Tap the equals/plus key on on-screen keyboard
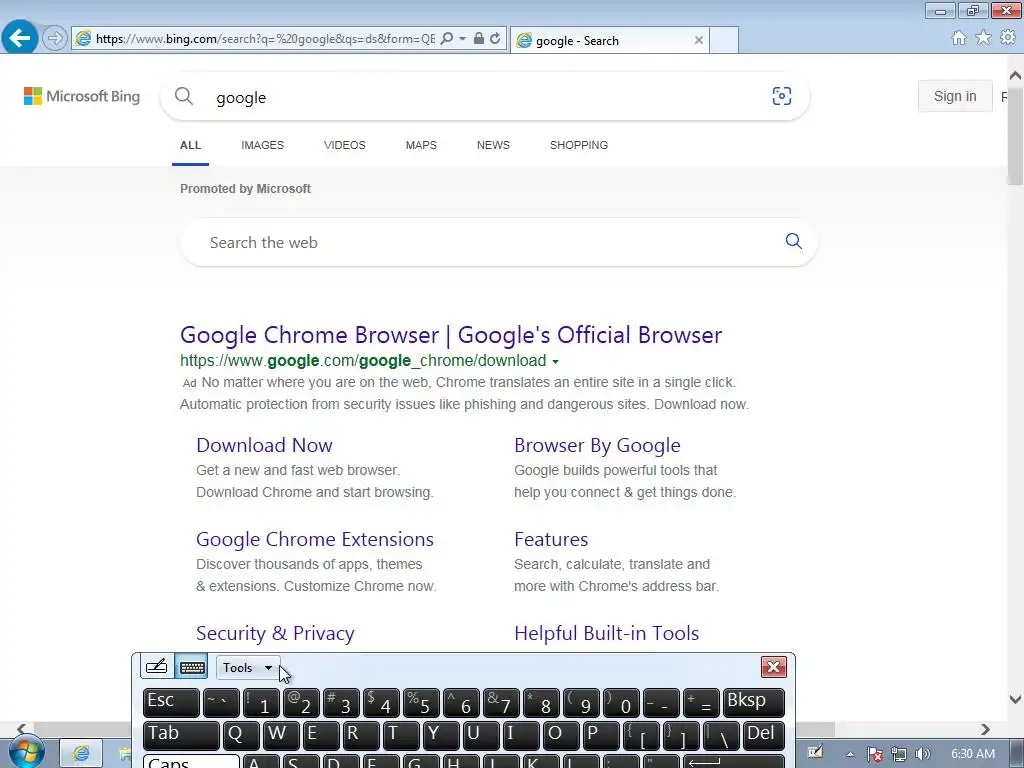The width and height of the screenshot is (1024, 768). pos(701,703)
